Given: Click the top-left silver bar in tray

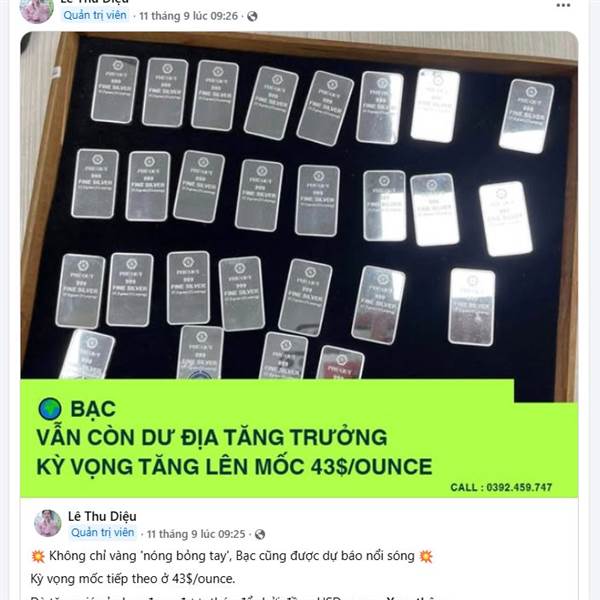Looking at the screenshot, I should pyautogui.click(x=115, y=89).
